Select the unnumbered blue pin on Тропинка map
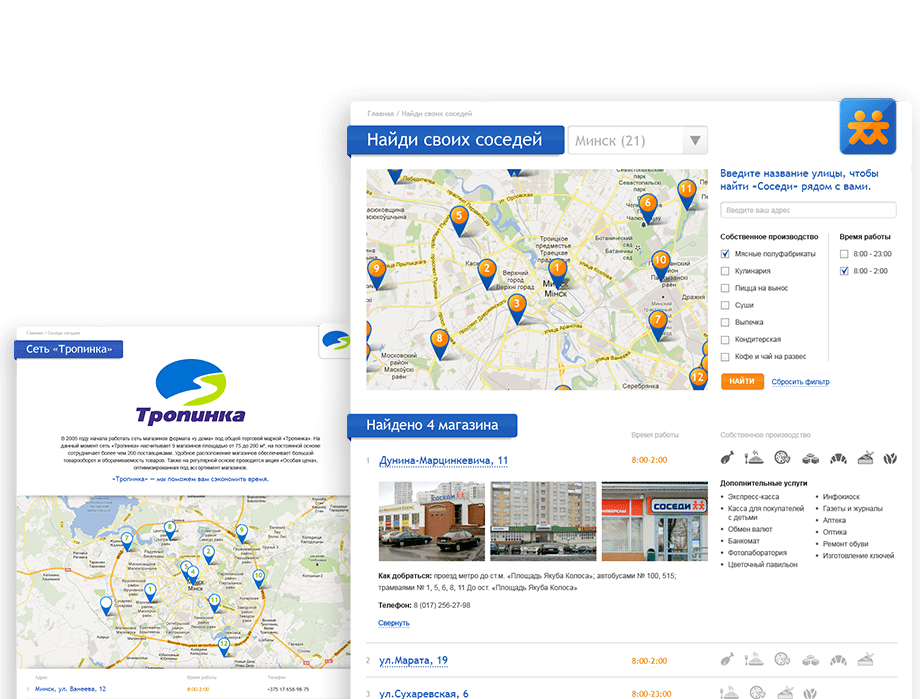This screenshot has height=699, width=920. pos(106,605)
